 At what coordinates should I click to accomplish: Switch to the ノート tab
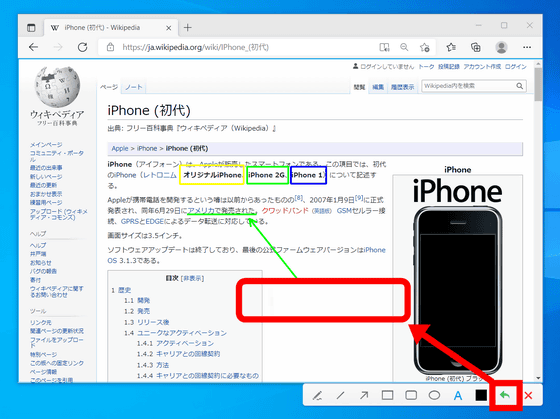134,87
